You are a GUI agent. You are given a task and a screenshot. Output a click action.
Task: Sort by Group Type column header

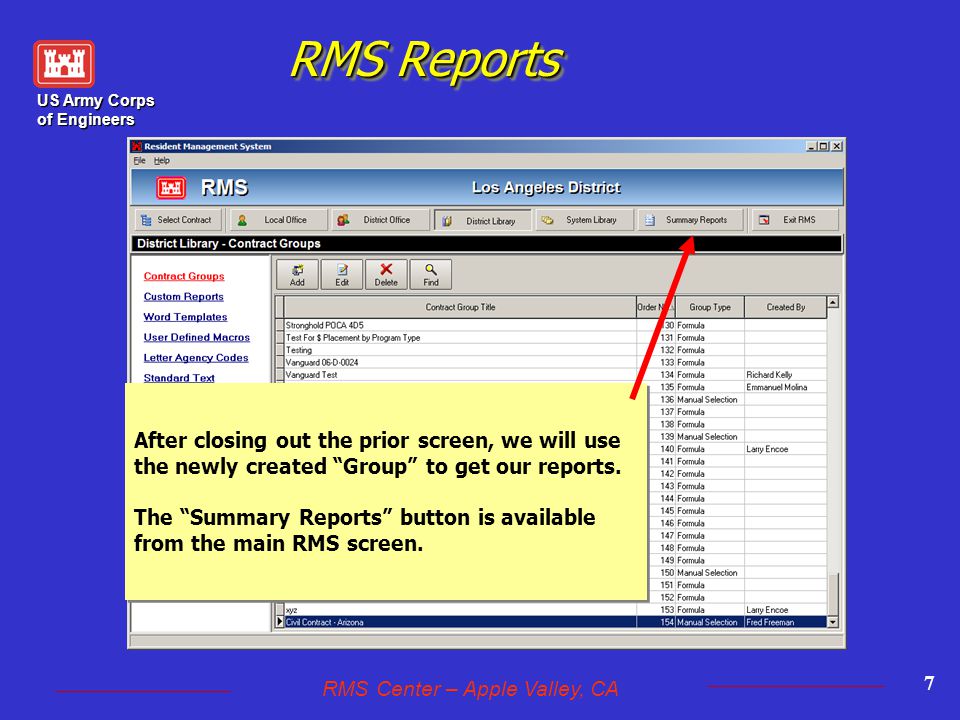coord(710,307)
